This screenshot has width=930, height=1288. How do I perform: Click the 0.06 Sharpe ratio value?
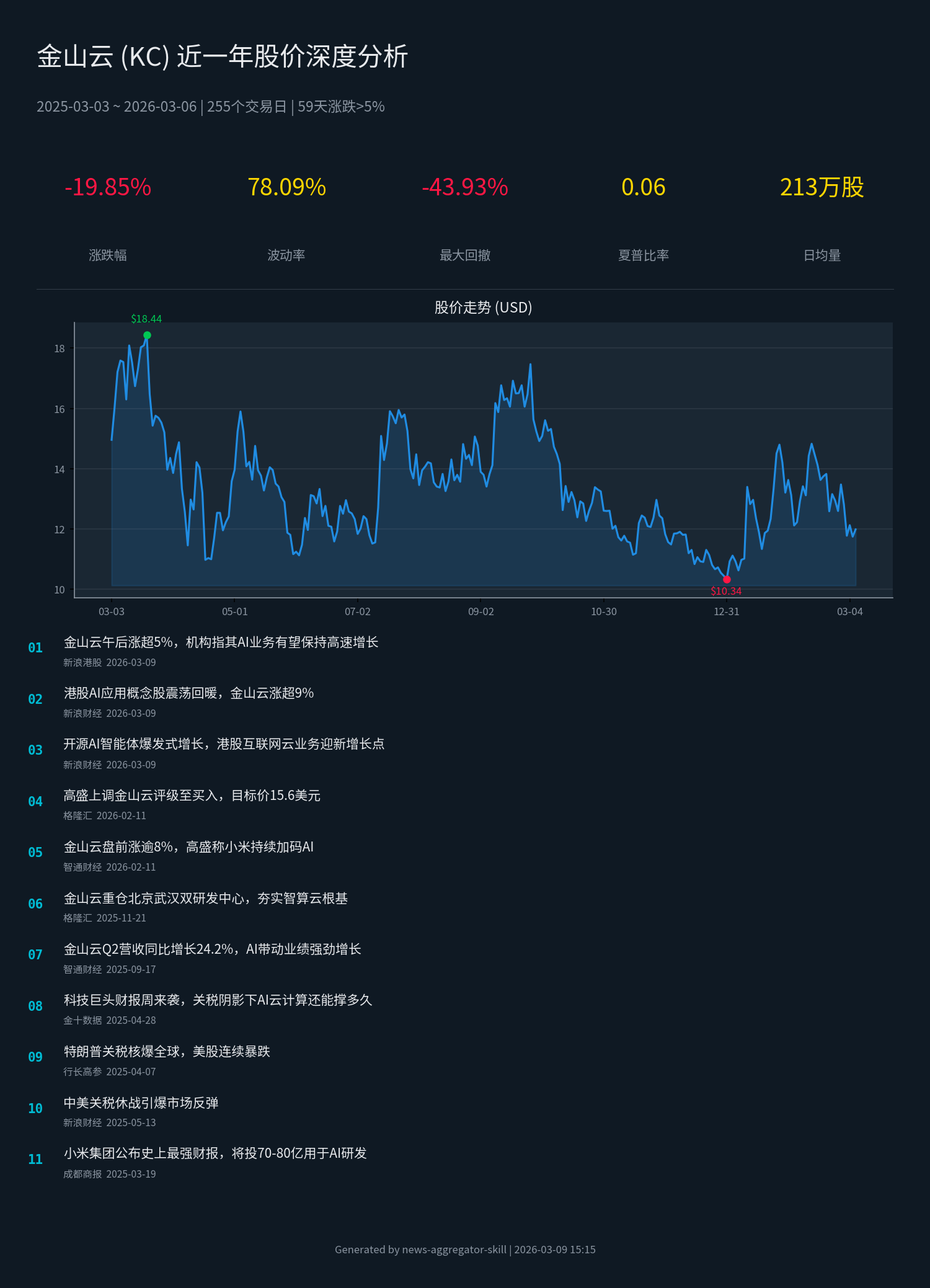click(x=644, y=187)
